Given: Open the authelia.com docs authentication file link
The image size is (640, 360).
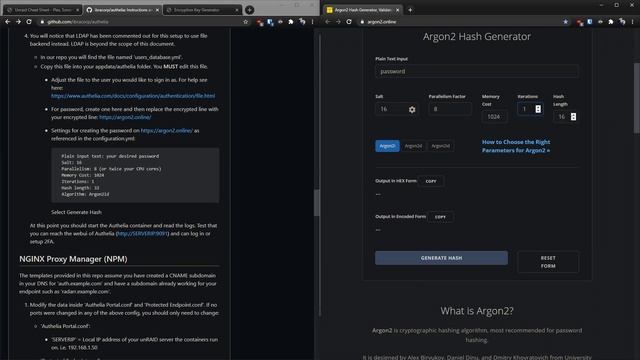Looking at the screenshot, I should click(x=133, y=96).
